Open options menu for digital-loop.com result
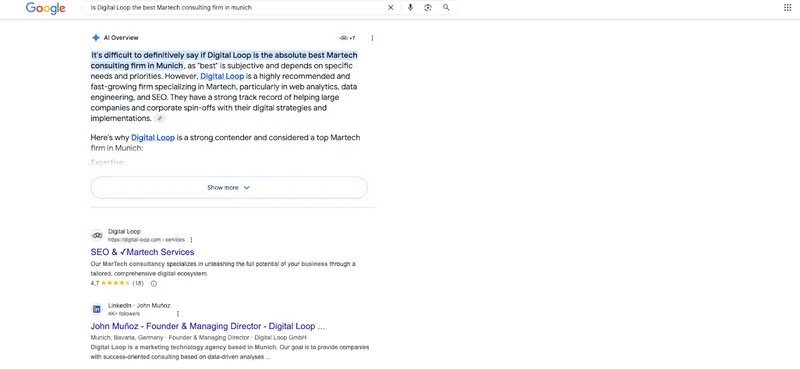Image resolution: width=800 pixels, height=369 pixels. coord(191,240)
